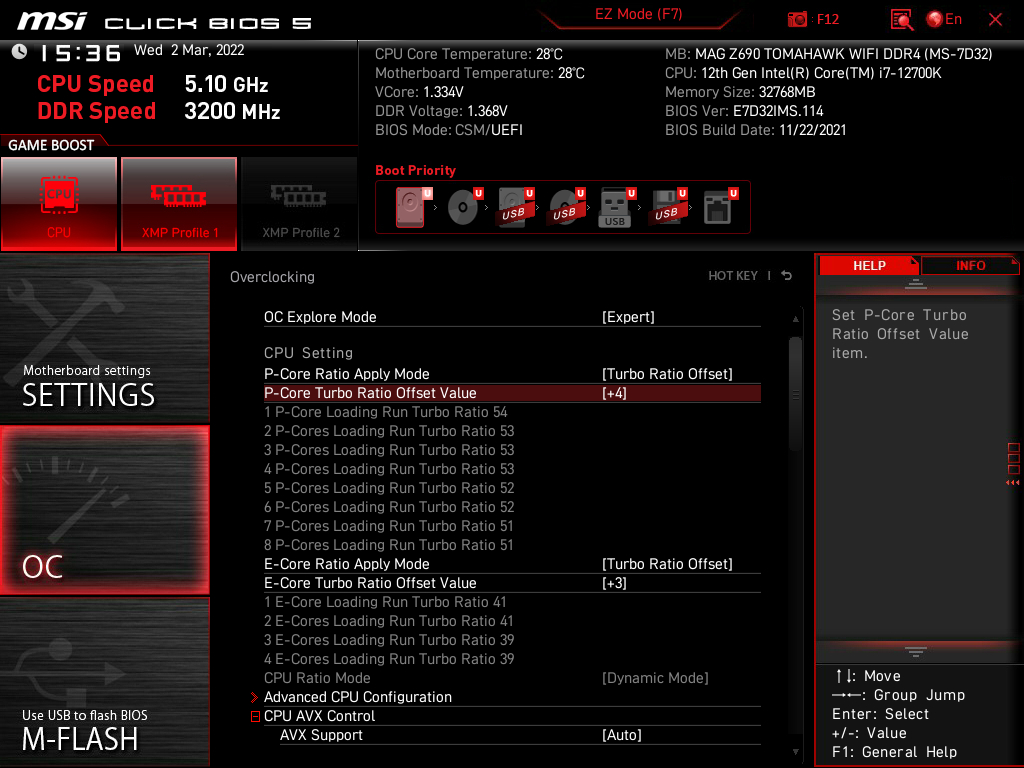The image size is (1024, 768).
Task: Click the CPU Setting section heading
Action: [x=308, y=353]
